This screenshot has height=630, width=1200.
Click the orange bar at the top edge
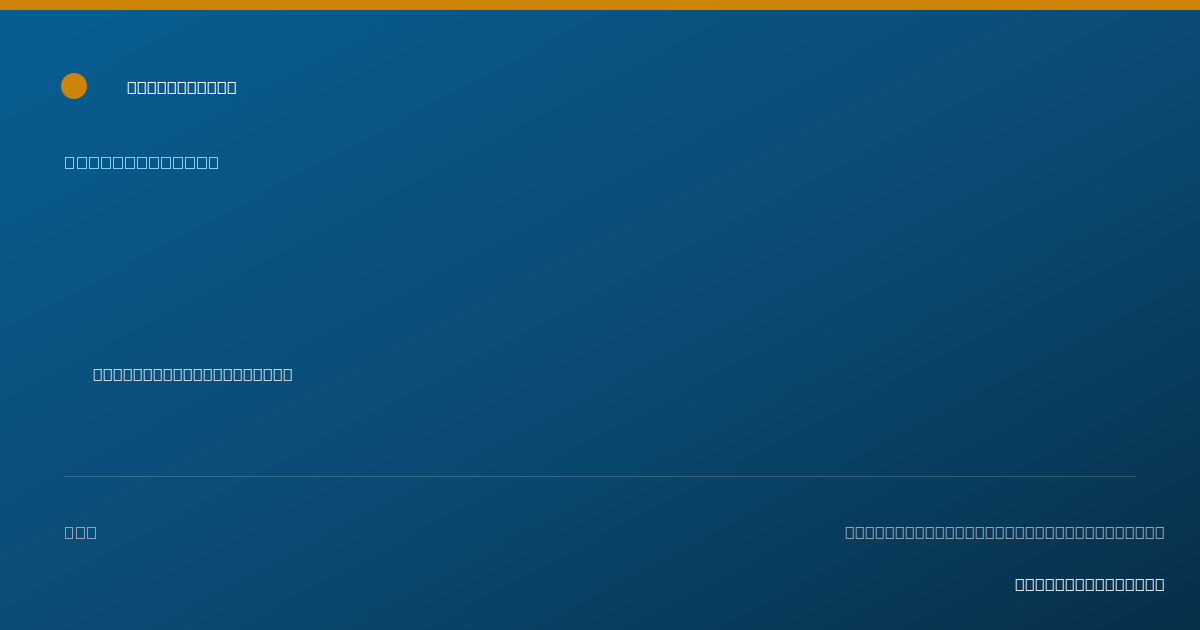(600, 5)
